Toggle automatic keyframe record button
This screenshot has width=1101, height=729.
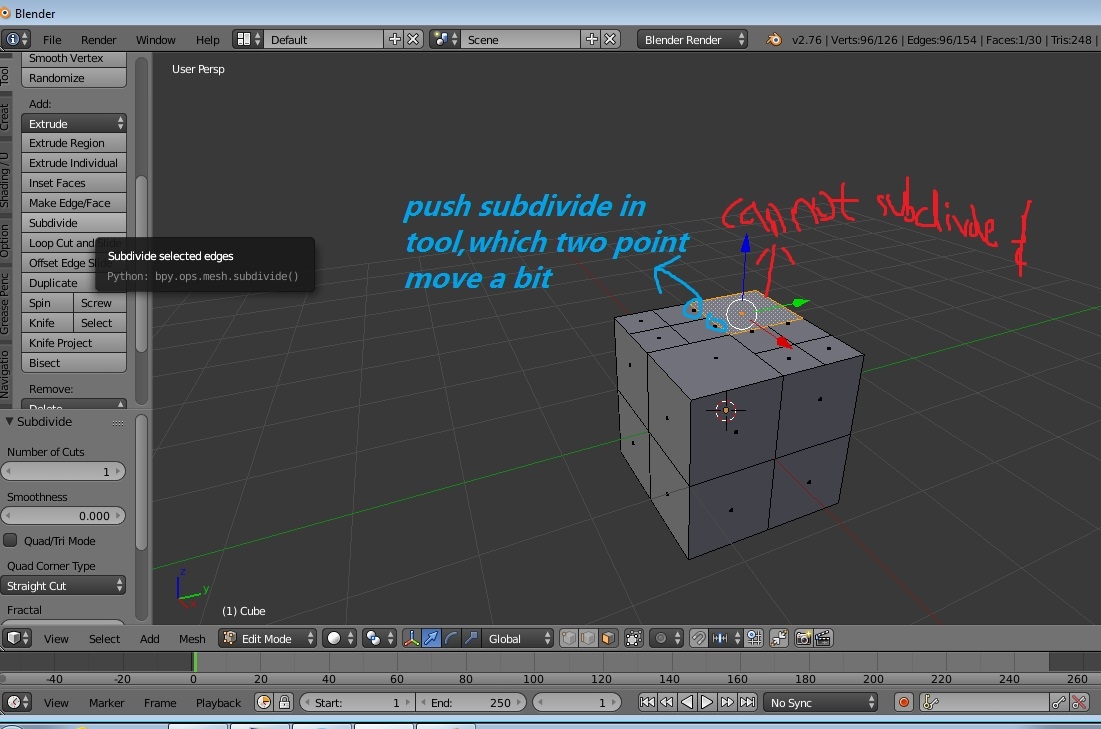(904, 703)
